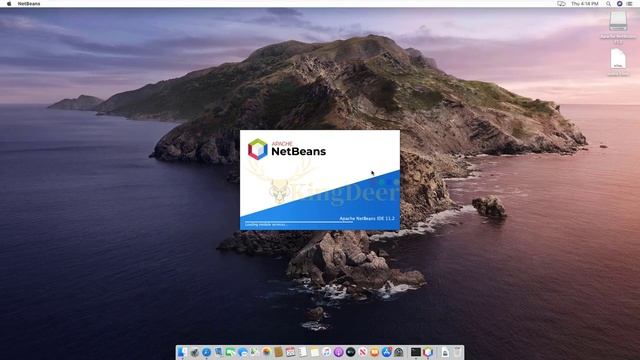Open Photos app in the Dock
The width and height of the screenshot is (640, 360).
267,352
